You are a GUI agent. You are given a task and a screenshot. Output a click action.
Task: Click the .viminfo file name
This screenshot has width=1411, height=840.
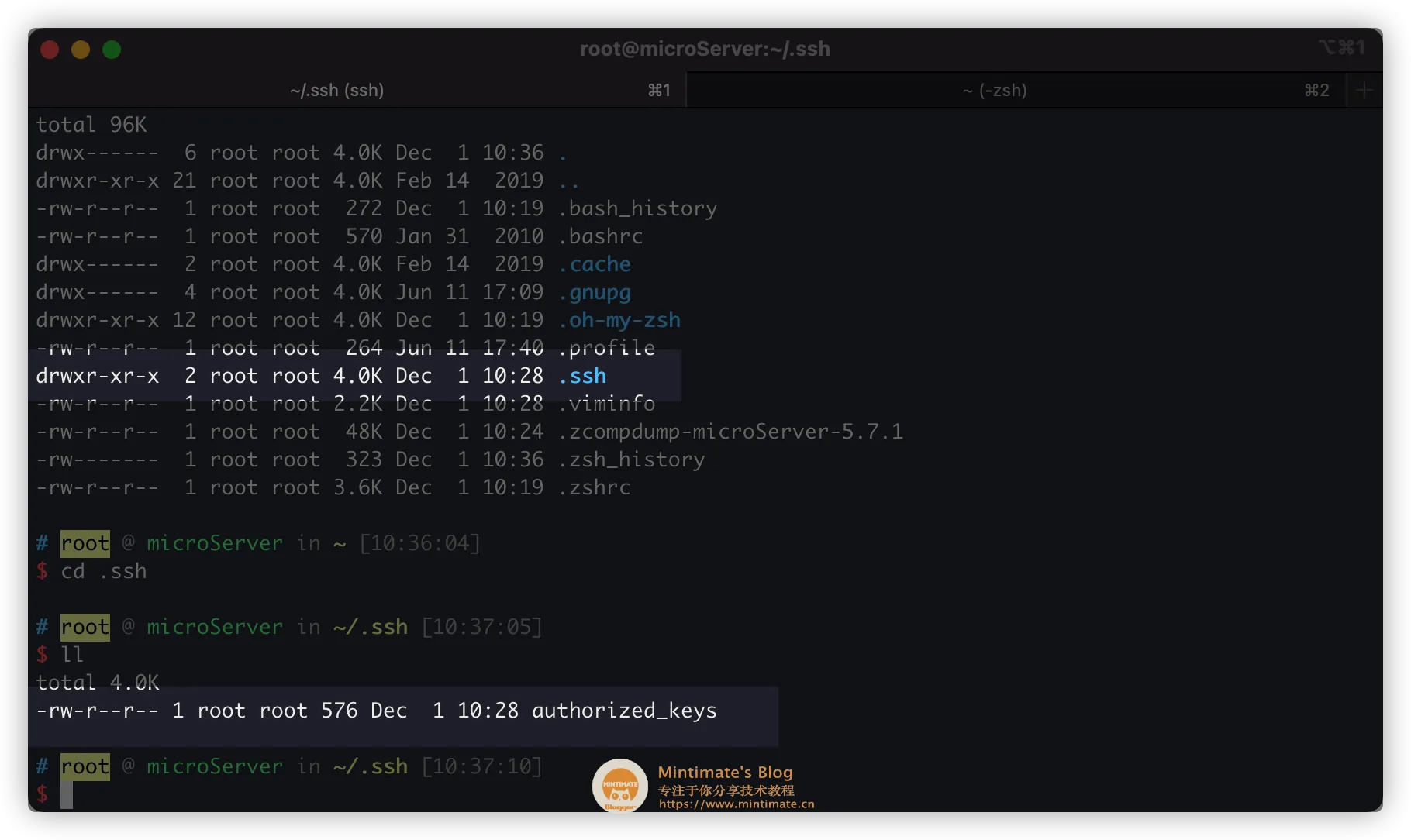607,404
